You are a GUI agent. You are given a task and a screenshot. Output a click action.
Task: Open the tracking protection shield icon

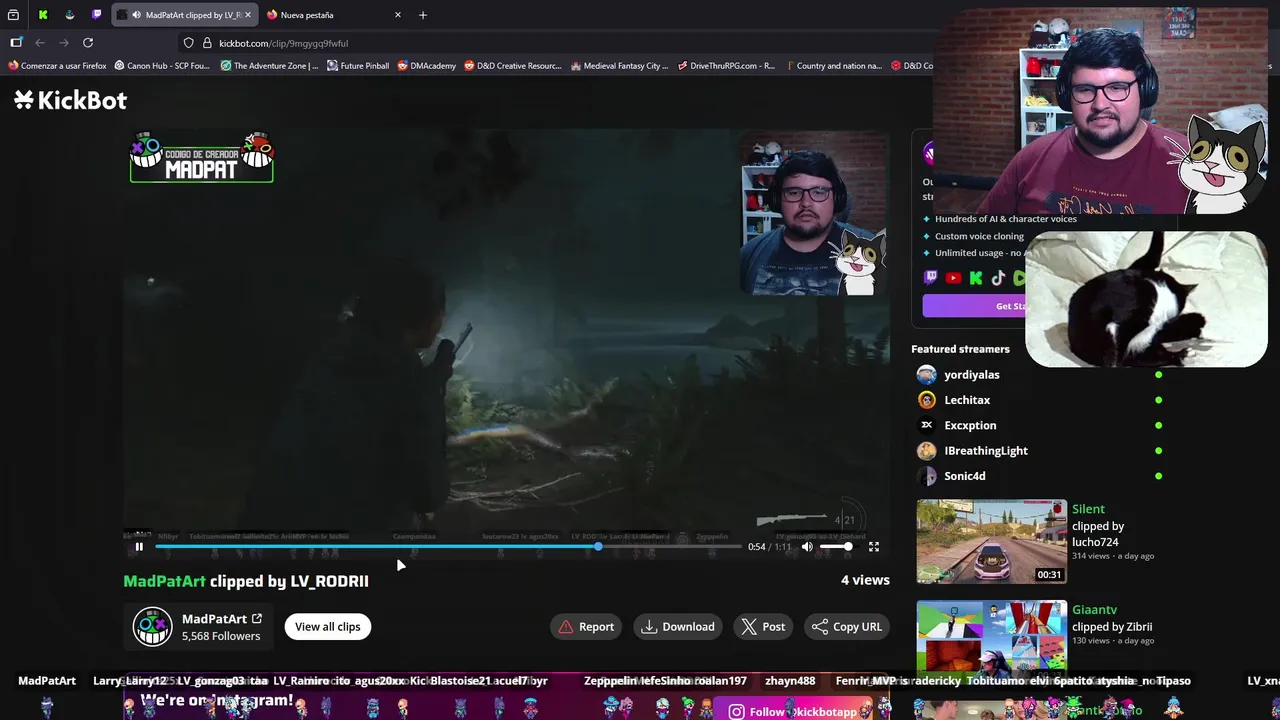tap(188, 43)
